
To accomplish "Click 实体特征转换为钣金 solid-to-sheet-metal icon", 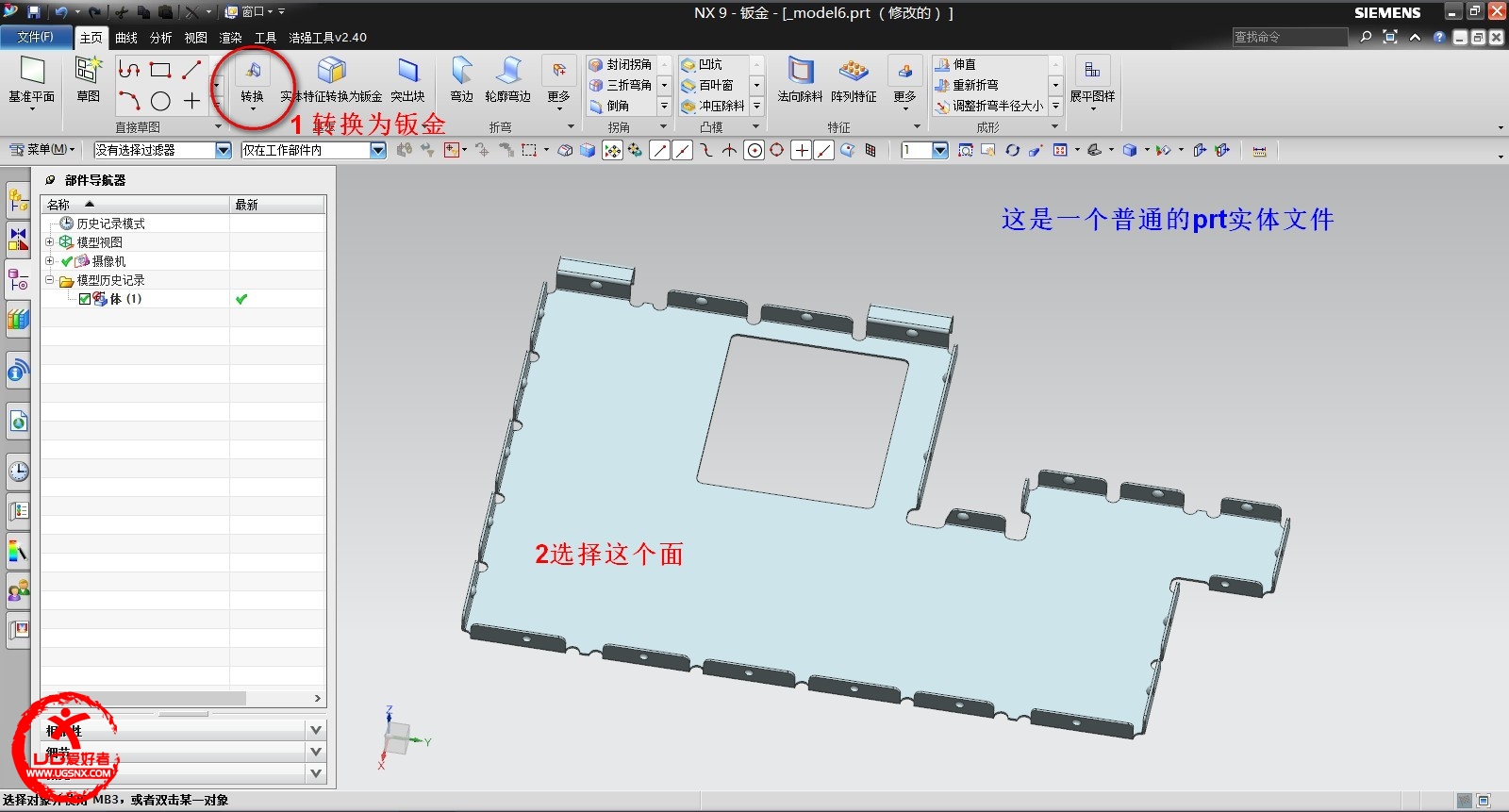I will click(x=331, y=71).
